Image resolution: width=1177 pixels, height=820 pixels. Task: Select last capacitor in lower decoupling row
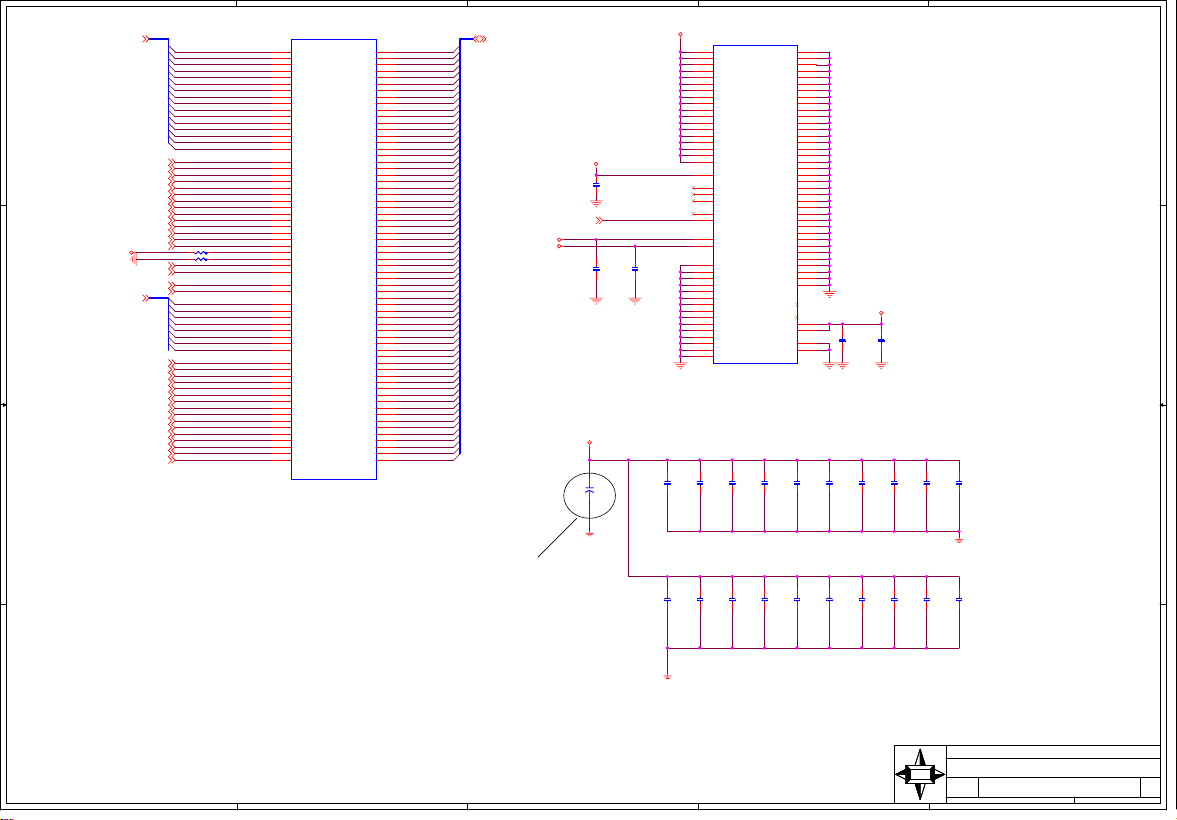pyautogui.click(x=959, y=600)
